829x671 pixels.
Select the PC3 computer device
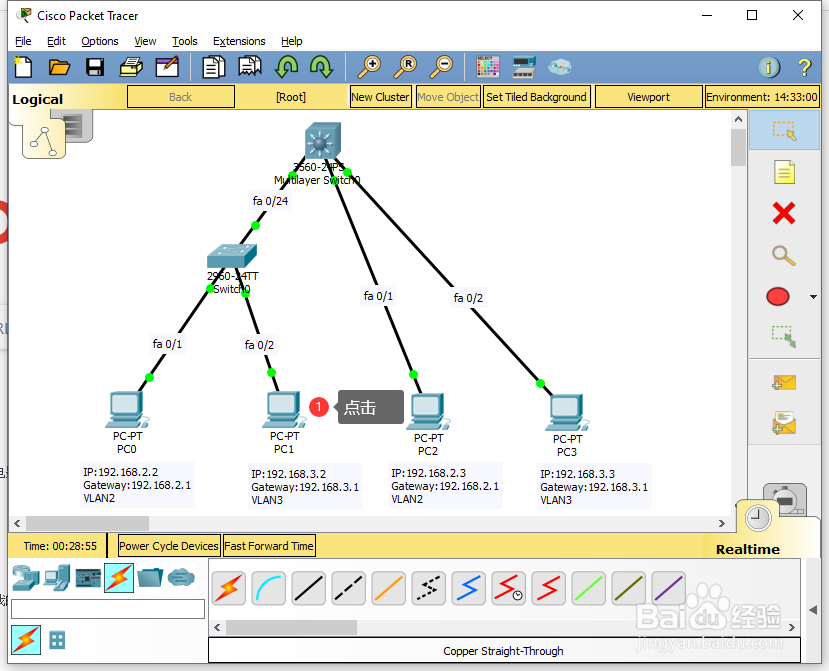pos(567,412)
